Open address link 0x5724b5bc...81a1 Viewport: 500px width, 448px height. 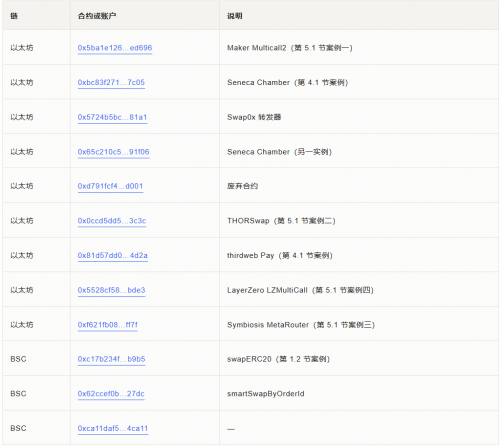[112, 117]
